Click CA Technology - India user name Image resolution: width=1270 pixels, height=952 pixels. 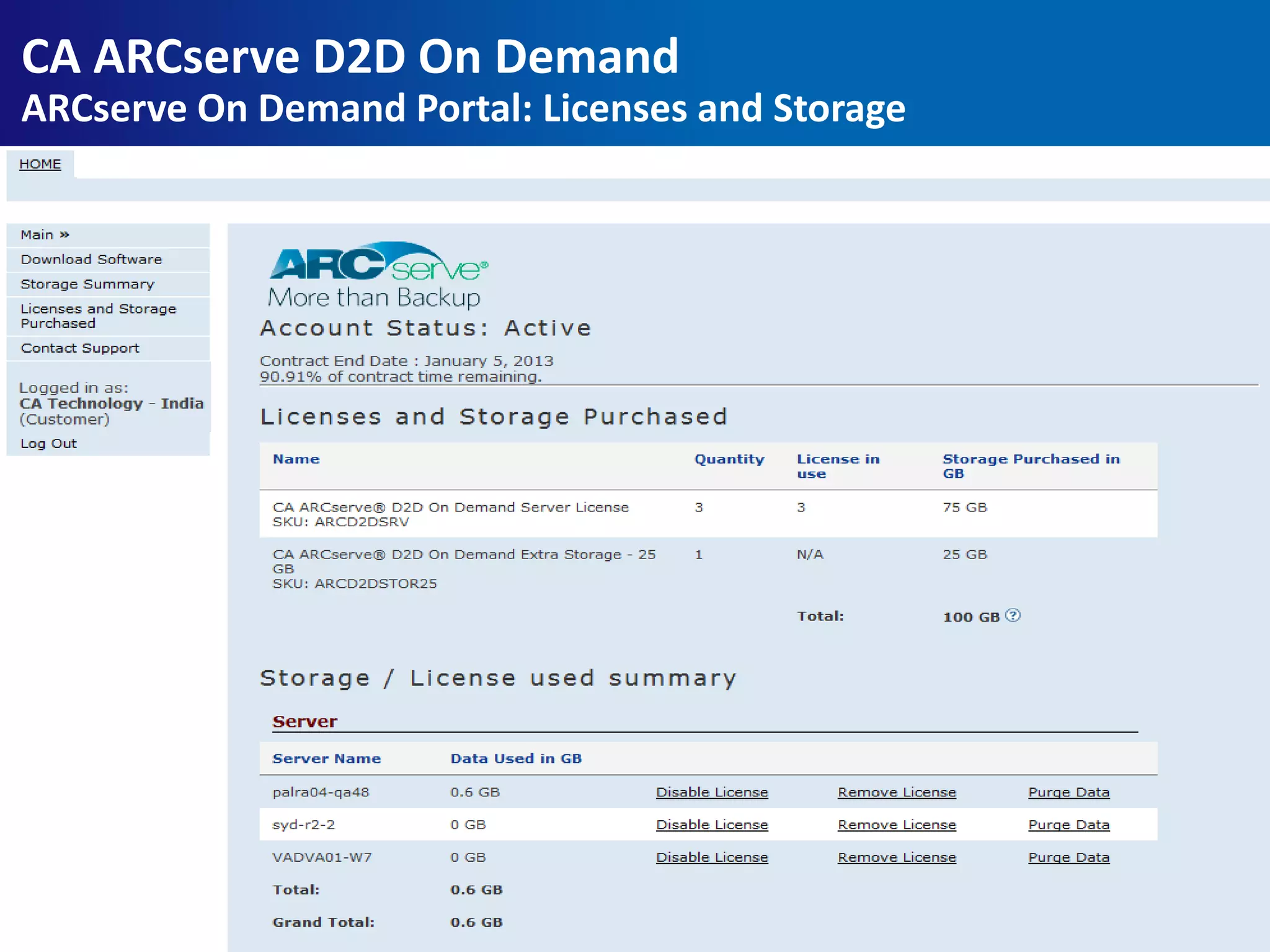point(112,403)
